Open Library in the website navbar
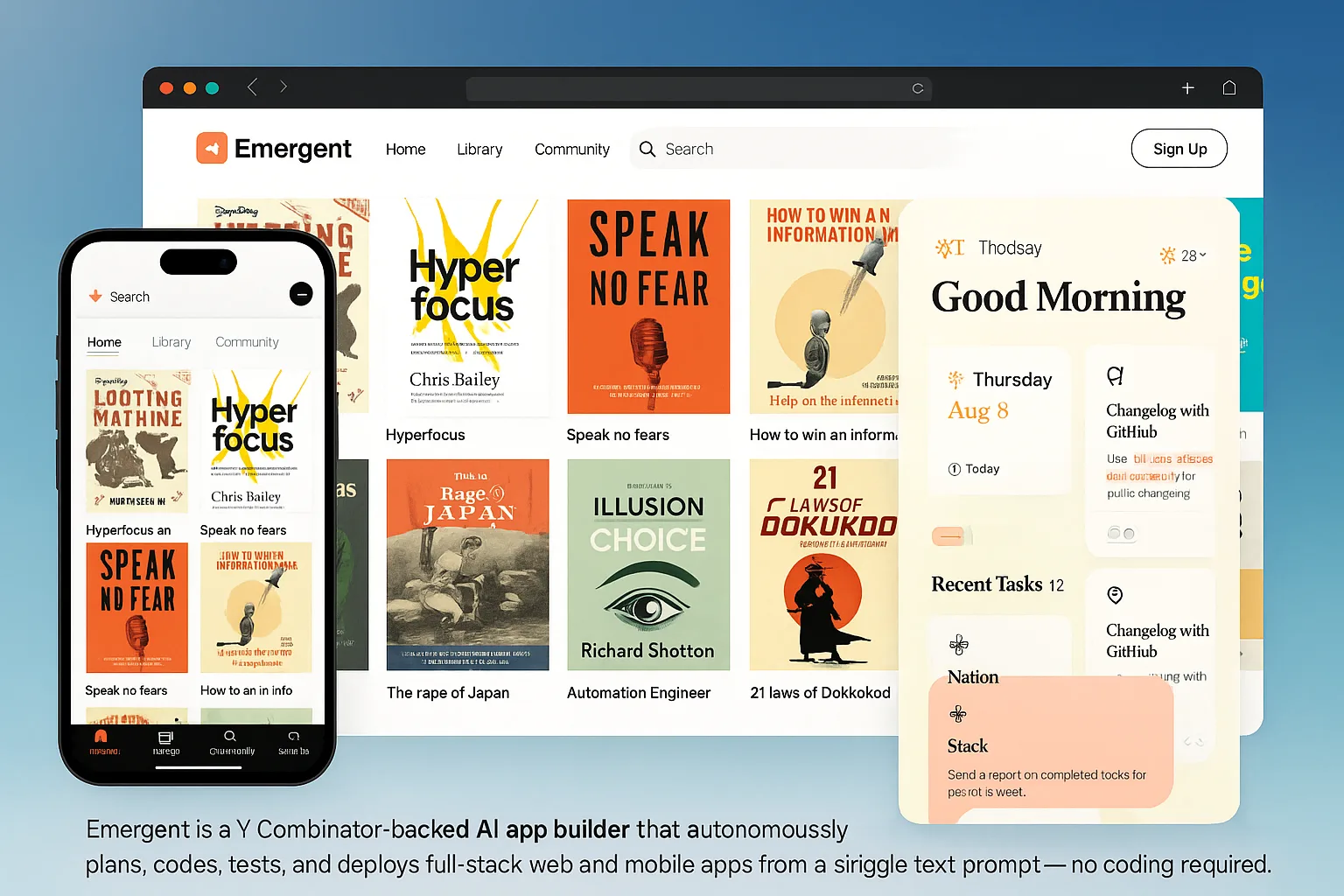Image resolution: width=1344 pixels, height=896 pixels. [479, 150]
